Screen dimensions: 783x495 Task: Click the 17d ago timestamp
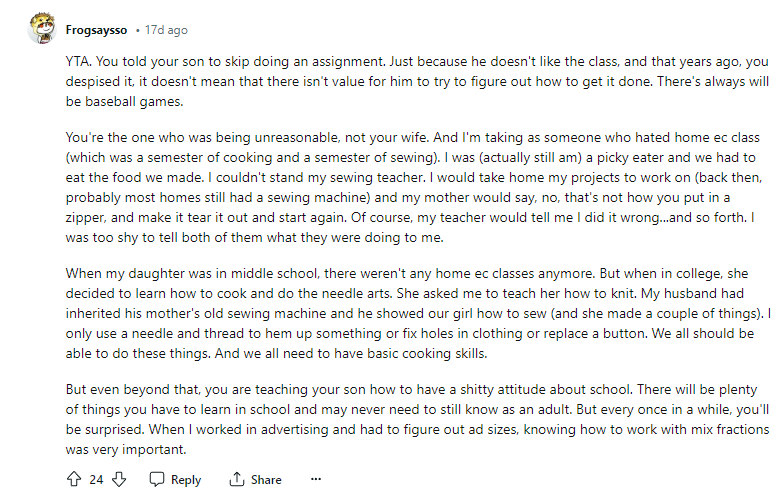(166, 30)
